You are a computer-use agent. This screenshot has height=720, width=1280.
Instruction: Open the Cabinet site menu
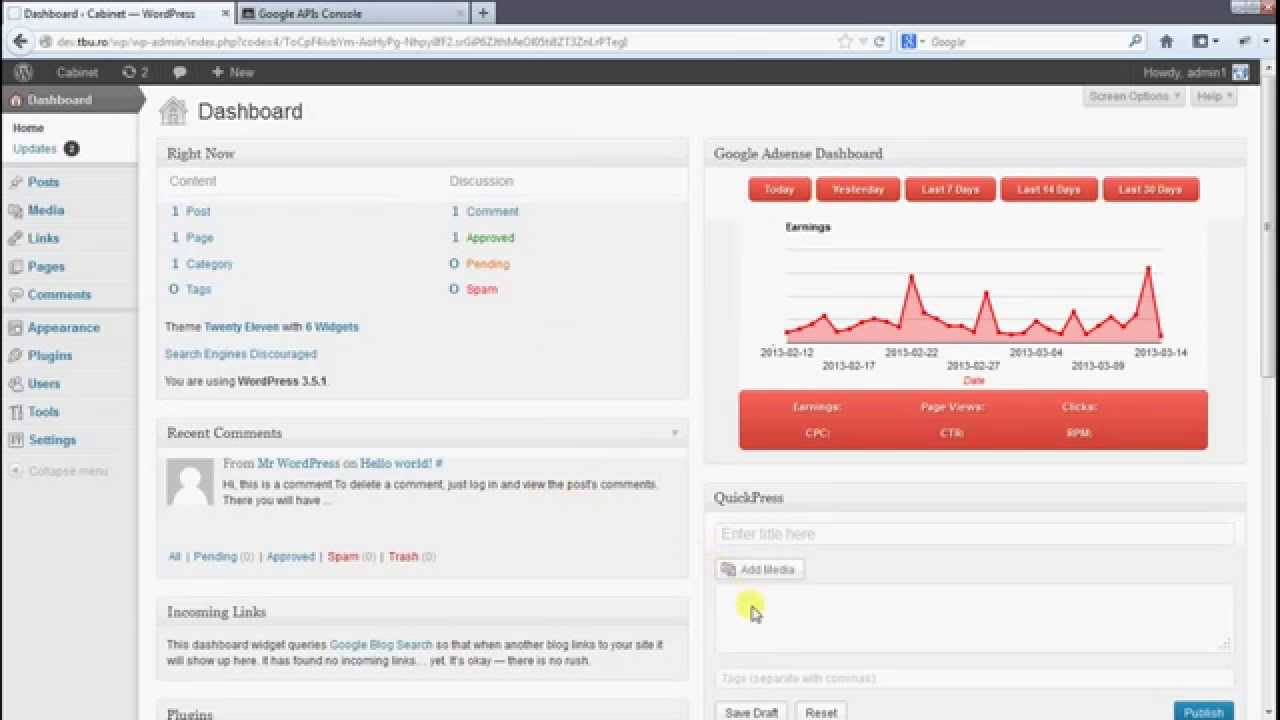point(77,72)
